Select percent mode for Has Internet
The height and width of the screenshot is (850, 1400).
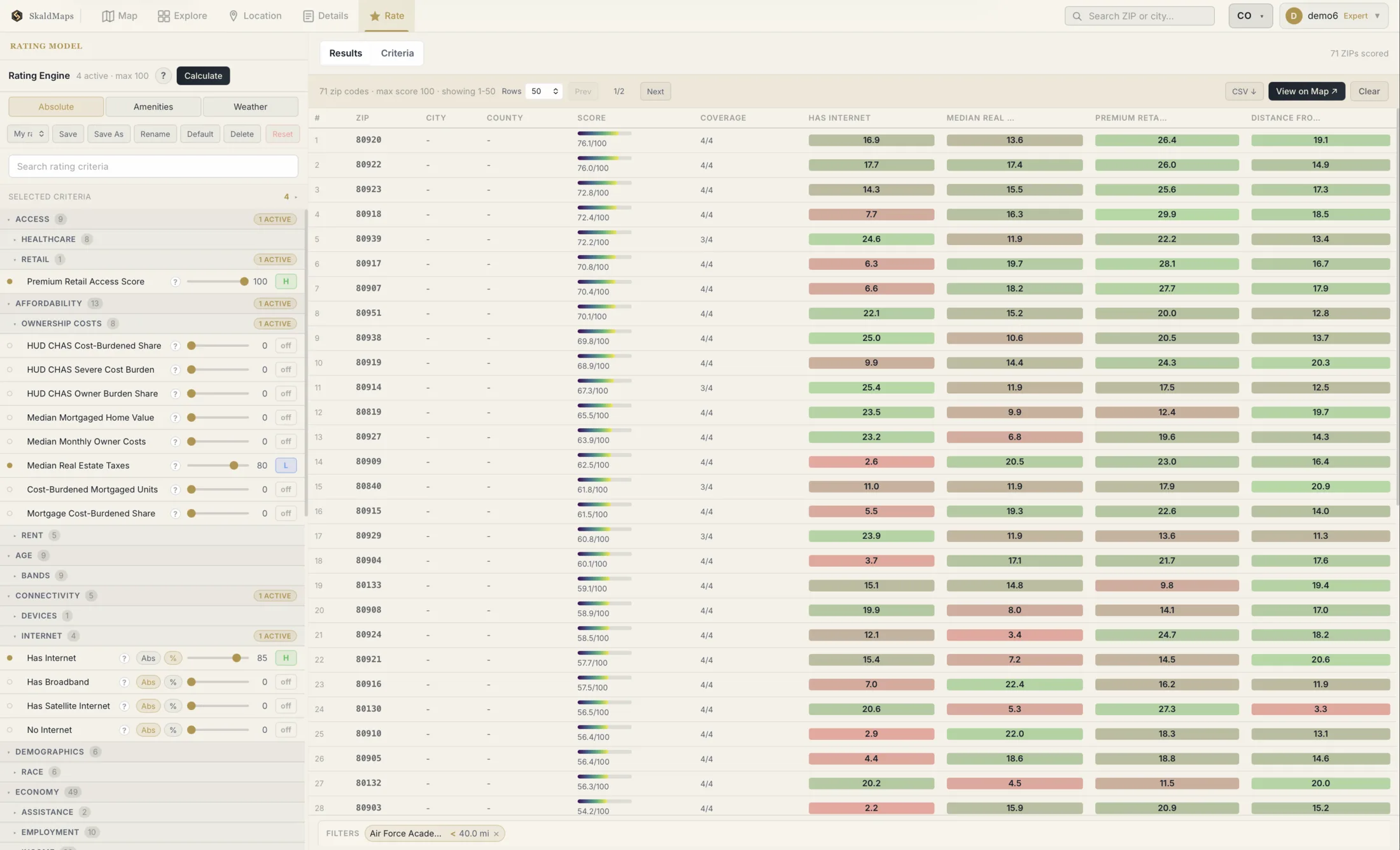tap(172, 658)
